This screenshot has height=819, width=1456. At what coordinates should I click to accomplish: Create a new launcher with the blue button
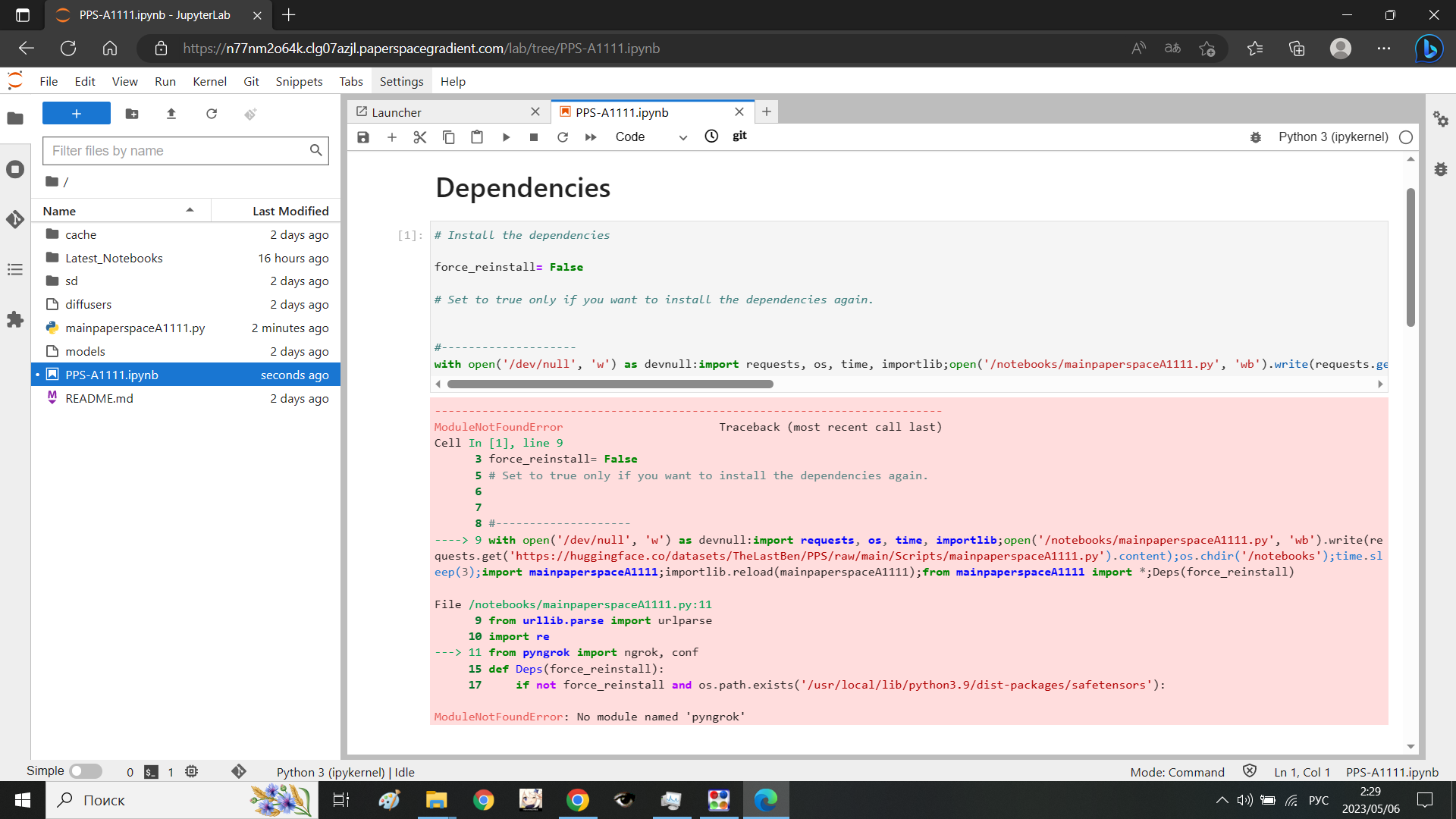point(76,113)
